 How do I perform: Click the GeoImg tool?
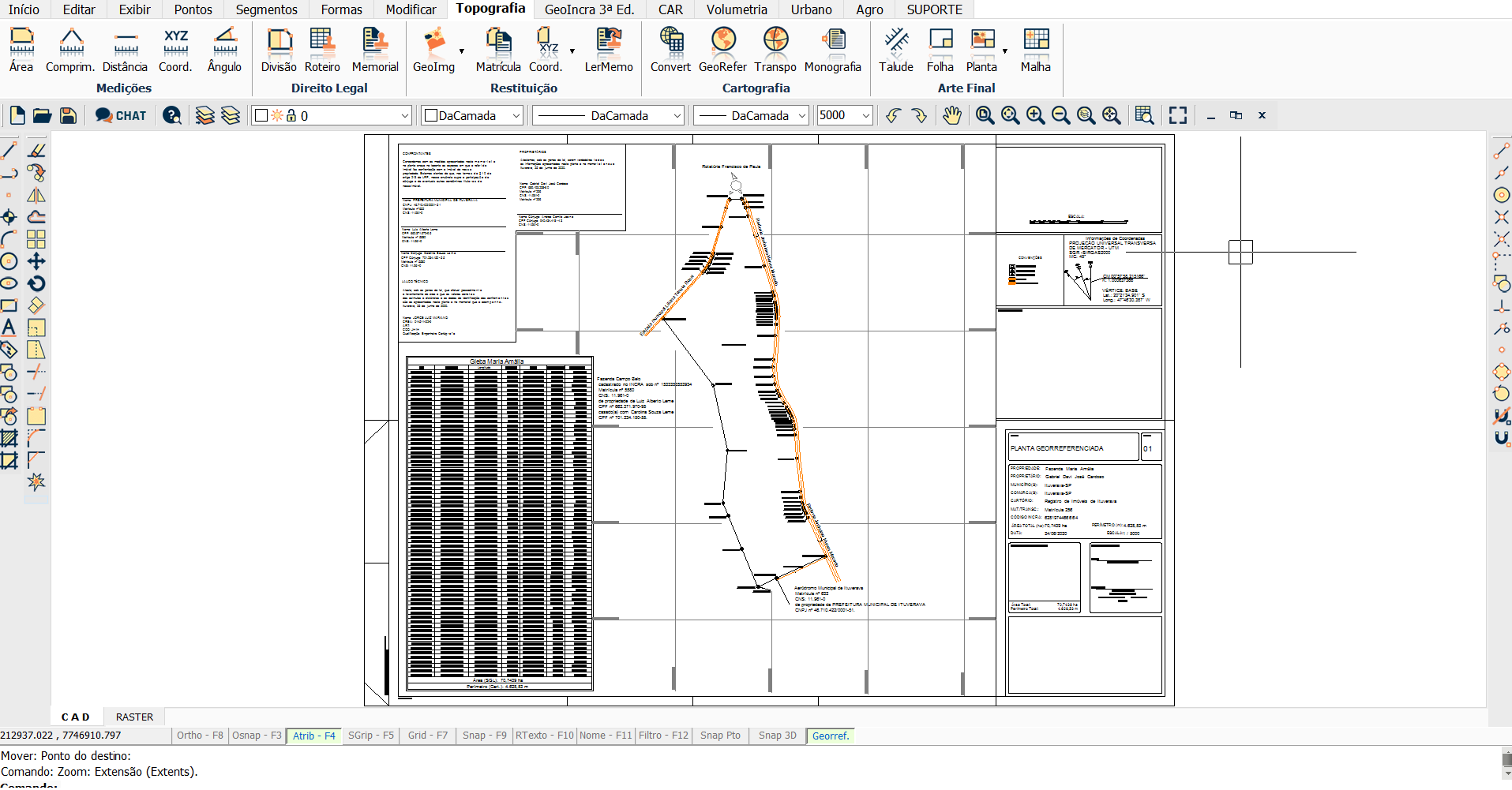click(433, 50)
